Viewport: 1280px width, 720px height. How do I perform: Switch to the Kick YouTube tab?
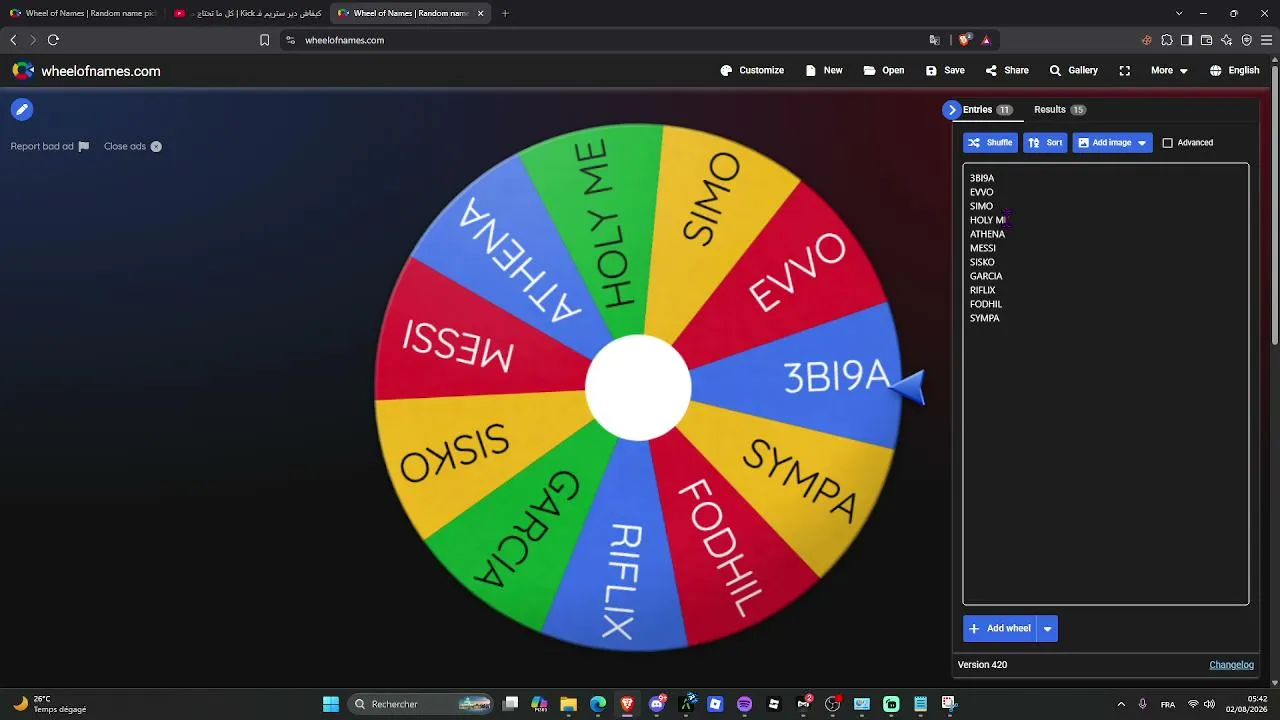(x=247, y=13)
